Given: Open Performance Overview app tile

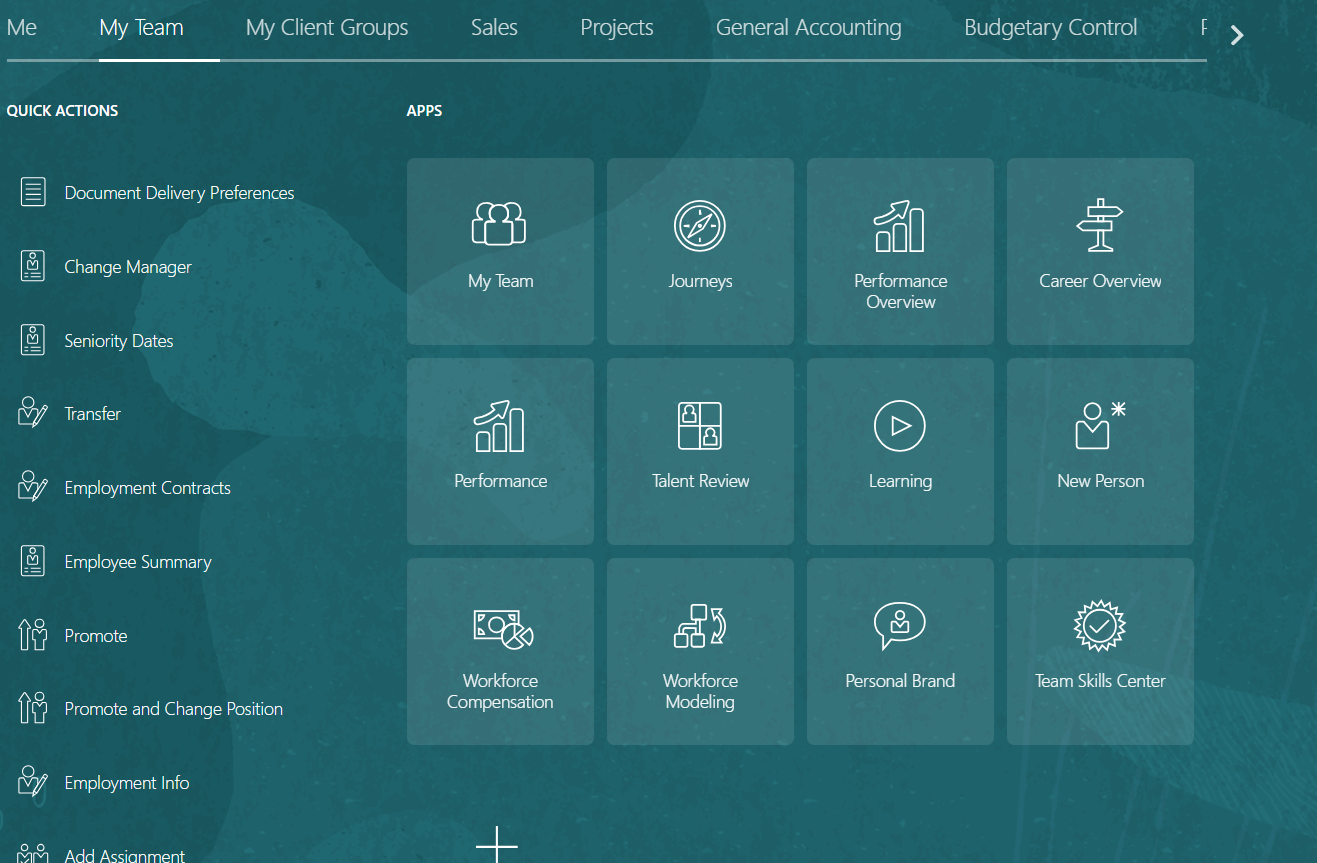Looking at the screenshot, I should point(900,251).
